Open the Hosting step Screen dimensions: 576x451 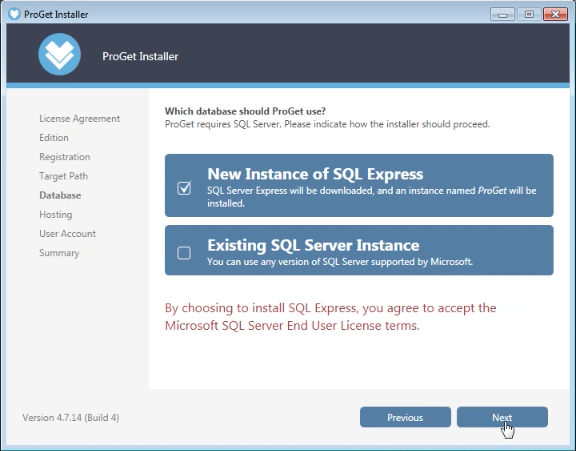(x=56, y=214)
